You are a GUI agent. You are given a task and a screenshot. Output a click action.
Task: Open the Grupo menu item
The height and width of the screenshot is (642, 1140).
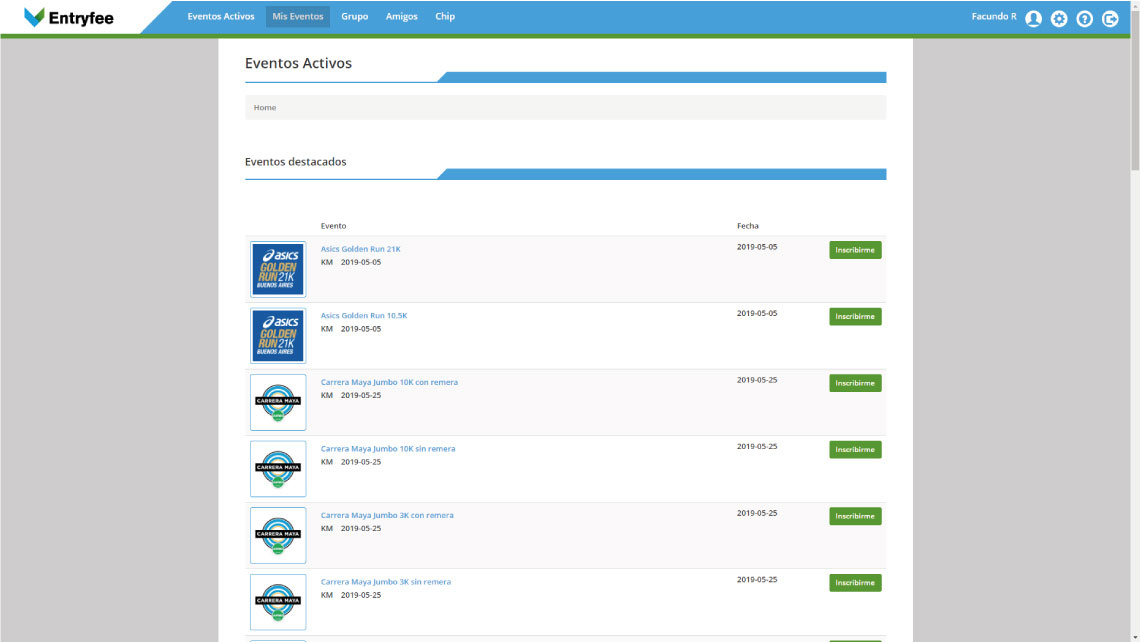coord(355,16)
